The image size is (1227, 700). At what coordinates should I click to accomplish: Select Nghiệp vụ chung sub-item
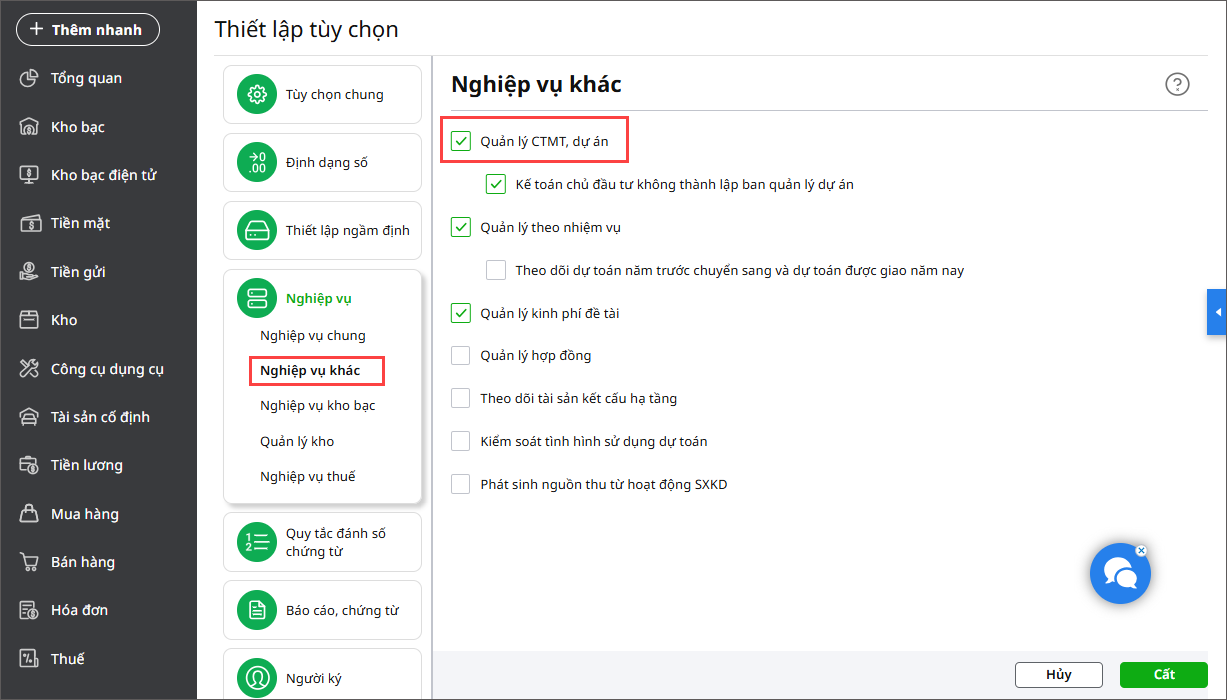(313, 335)
